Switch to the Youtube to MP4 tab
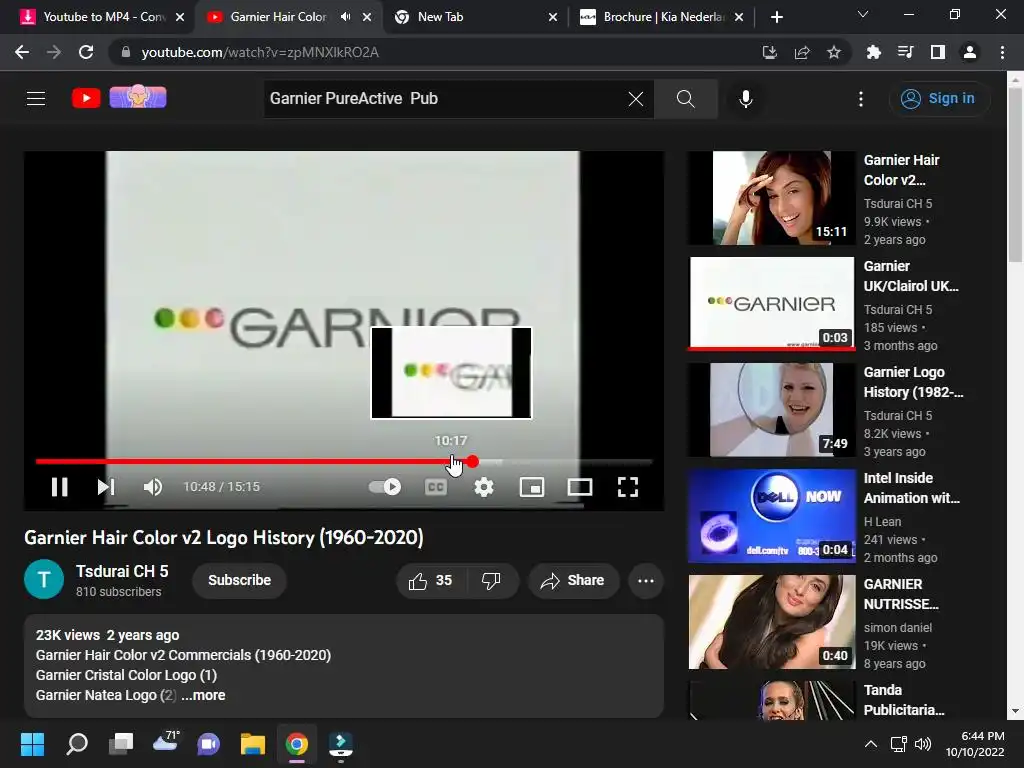This screenshot has width=1024, height=768. (103, 17)
